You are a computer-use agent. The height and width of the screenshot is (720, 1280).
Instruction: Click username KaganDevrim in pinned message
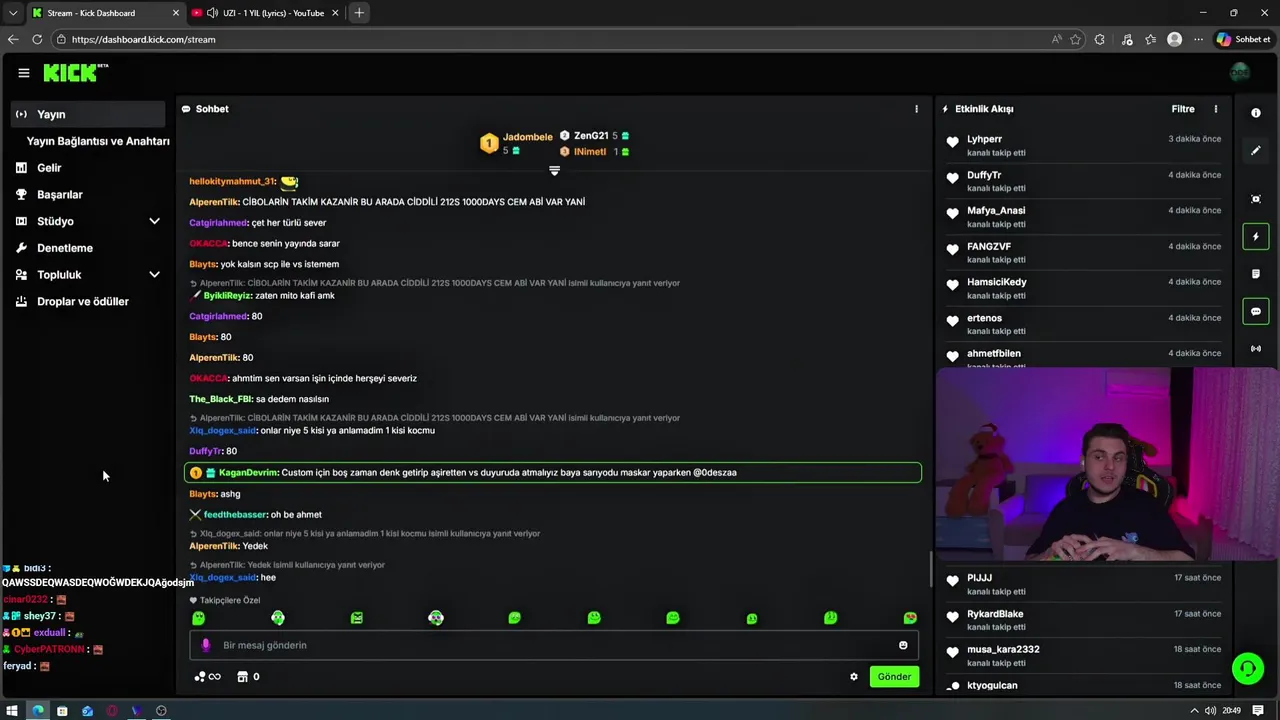click(248, 473)
